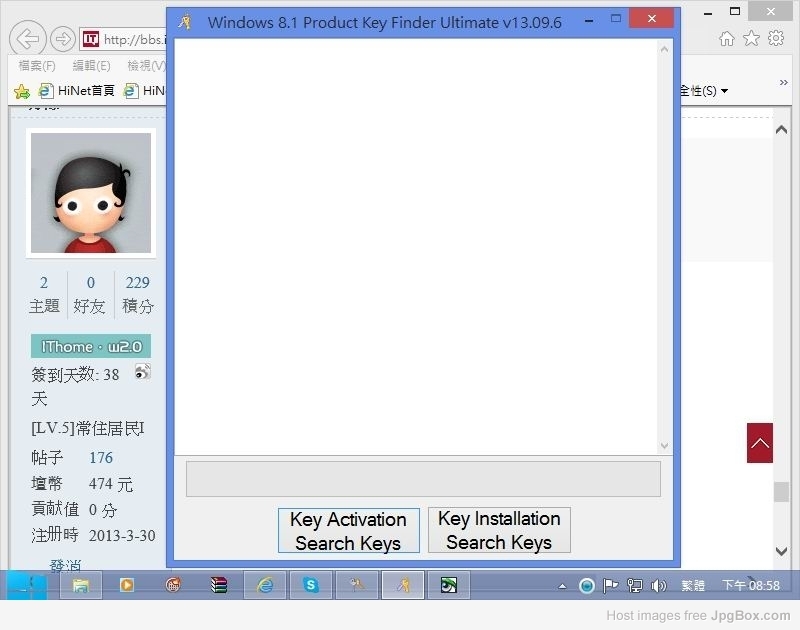Open the favorites star in the browser

[751, 39]
